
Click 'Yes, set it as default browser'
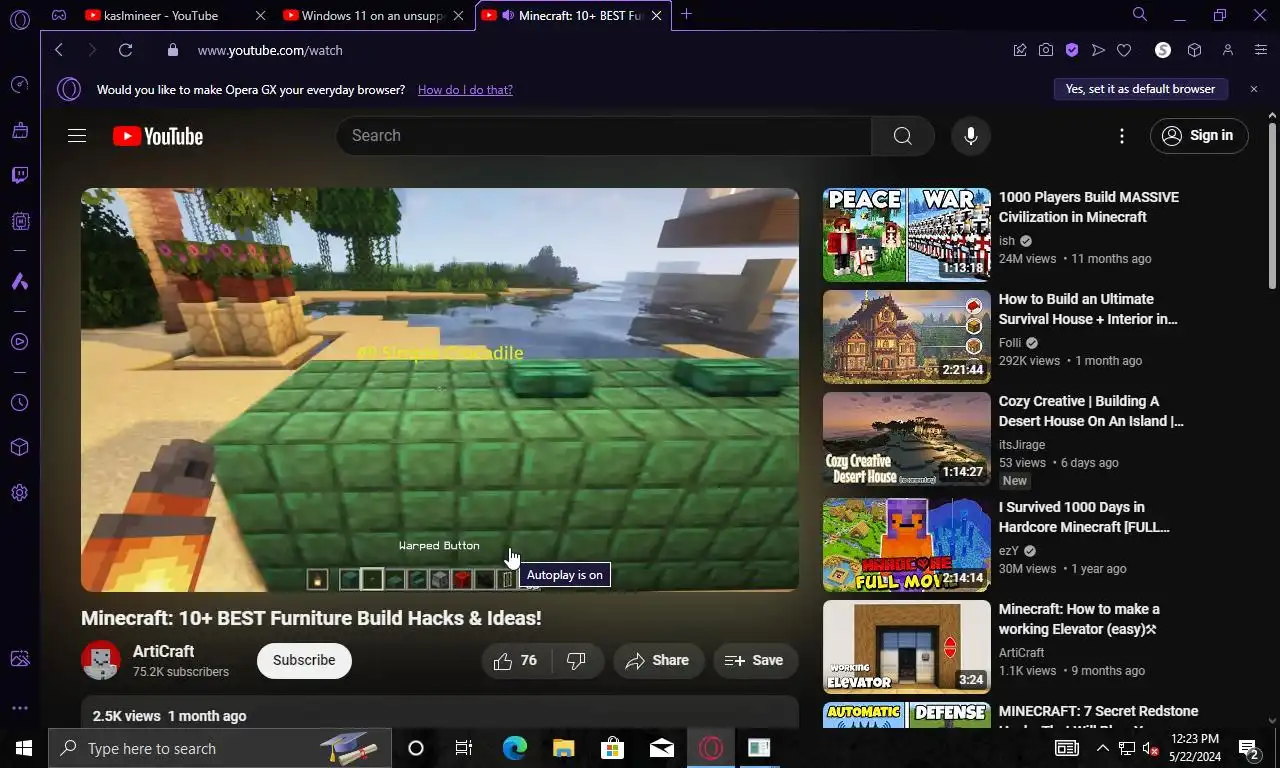[x=1140, y=89]
